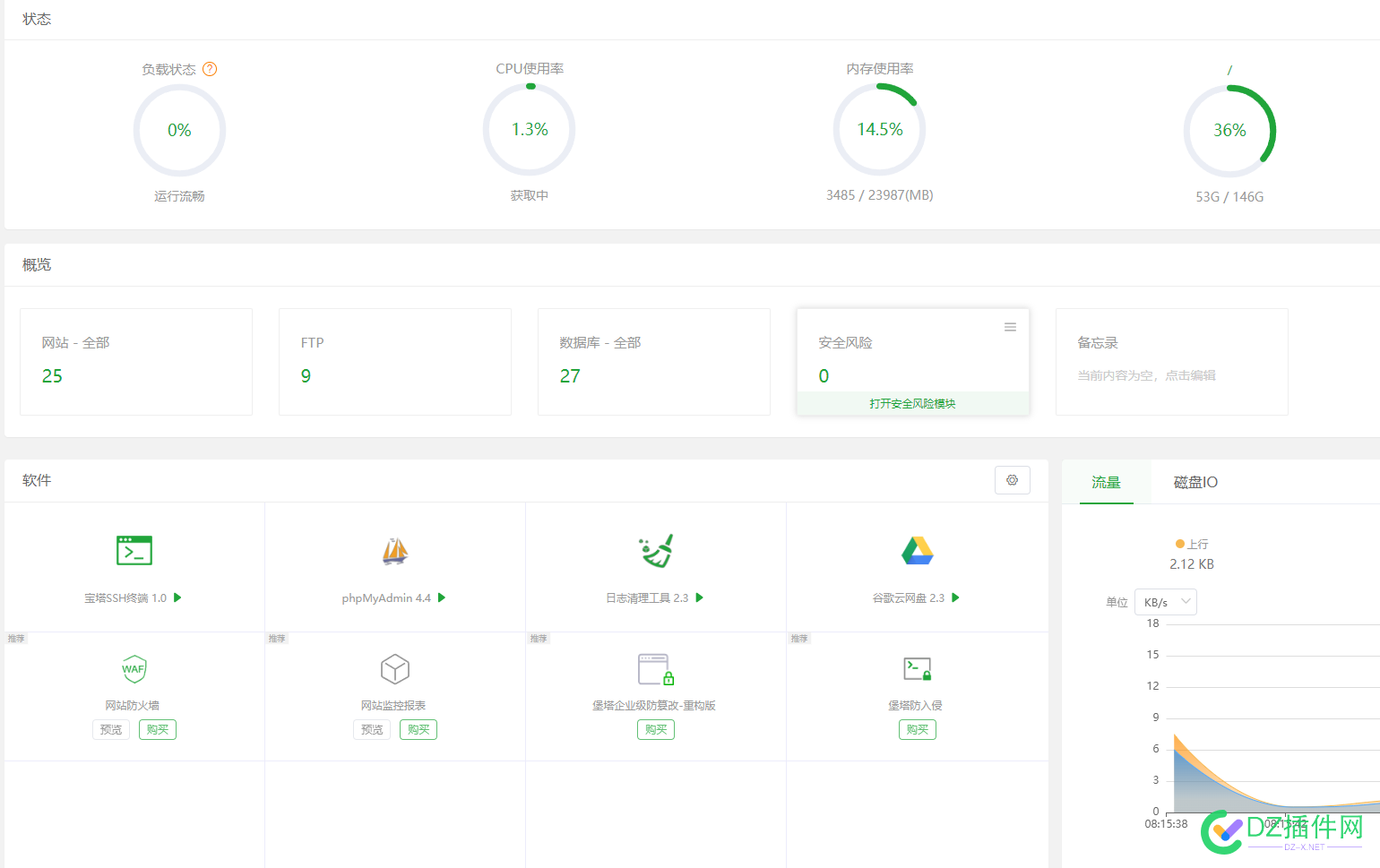Toggle the 上行 orange legend dot
This screenshot has width=1380, height=868.
[1180, 544]
